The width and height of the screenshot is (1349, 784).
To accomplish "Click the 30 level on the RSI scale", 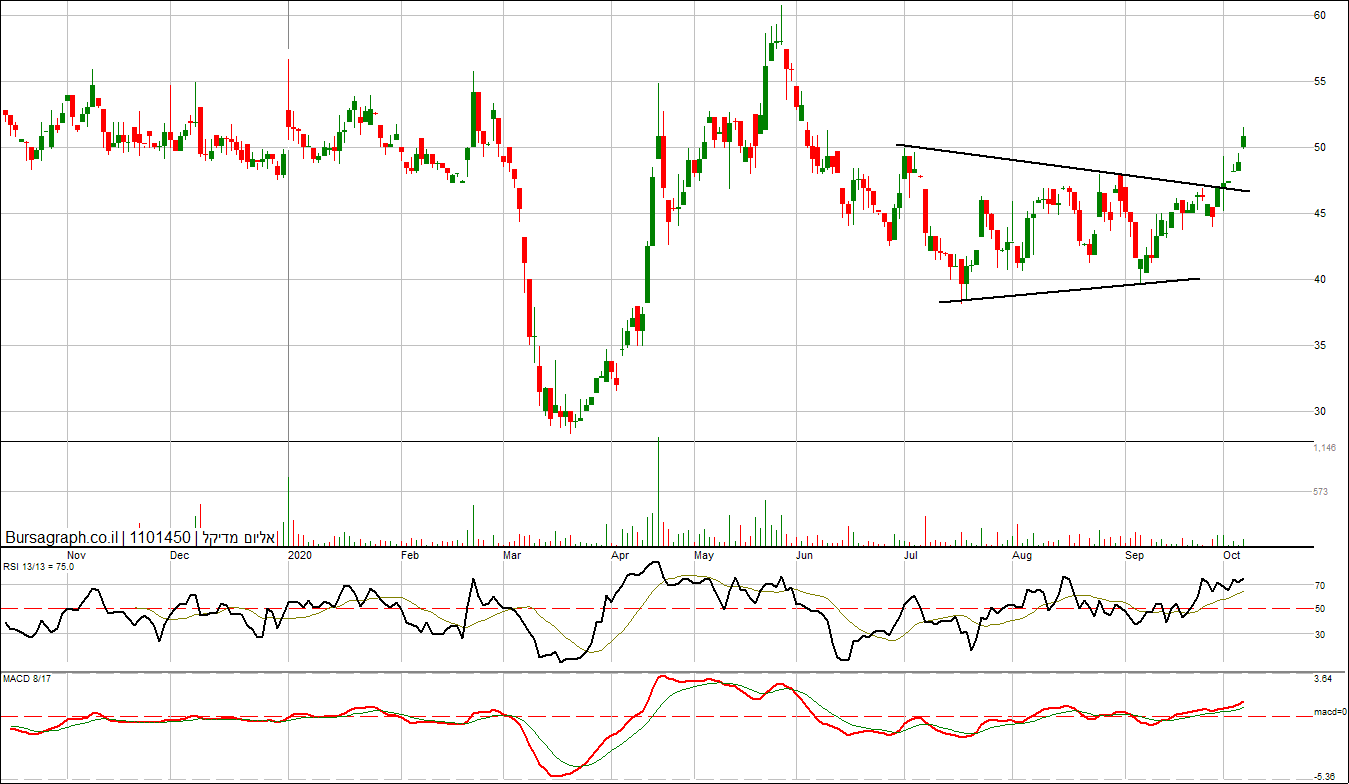I will click(1320, 634).
